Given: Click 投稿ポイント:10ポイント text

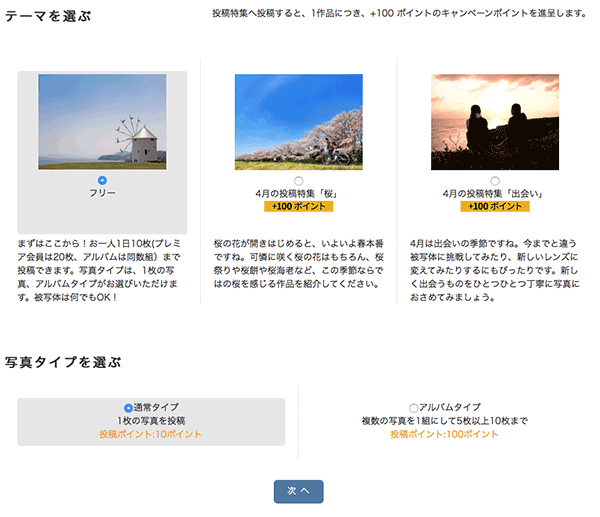Looking at the screenshot, I should tap(150, 434).
